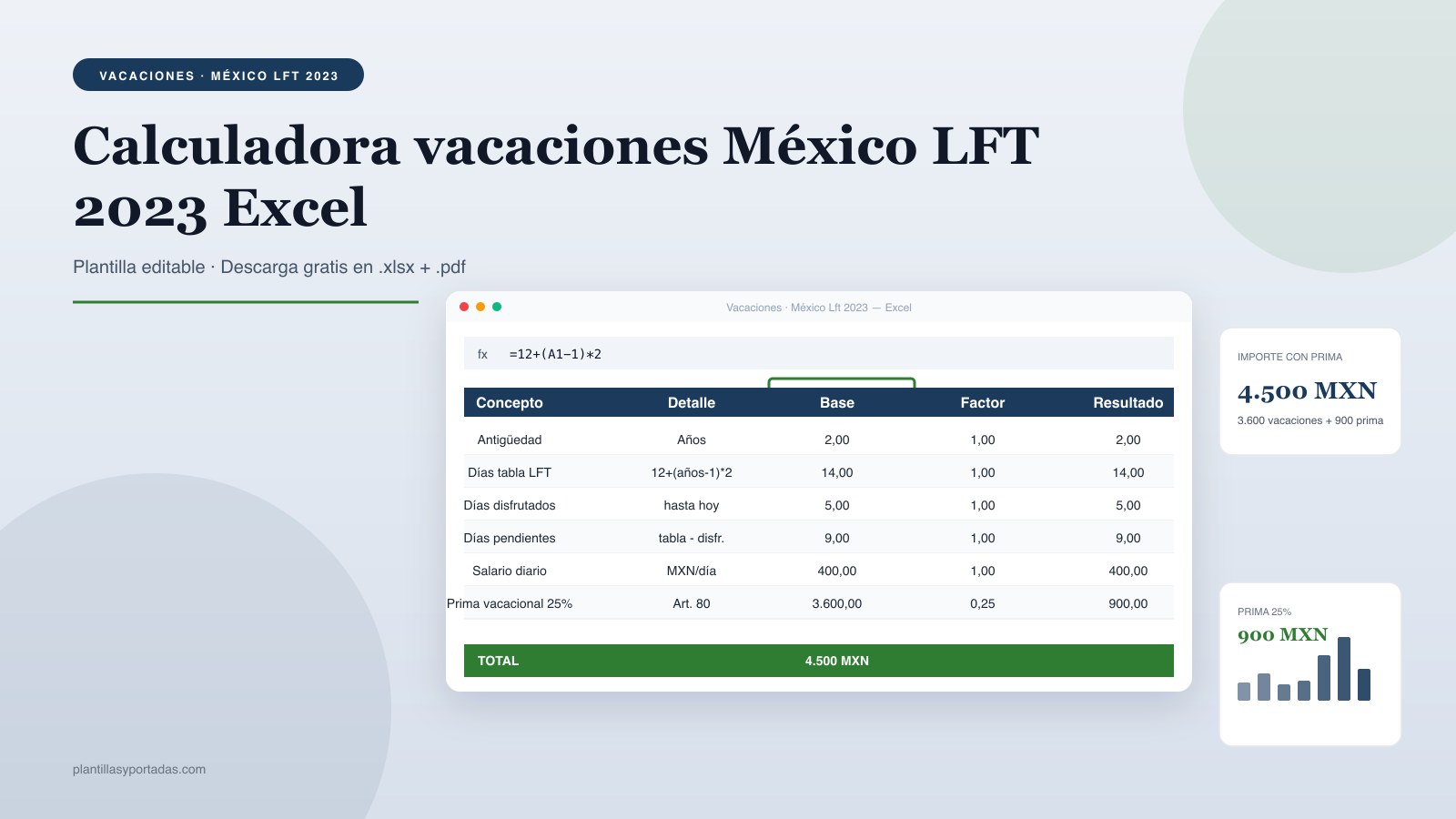Click the Salario diario row label
This screenshot has height=819, width=1456.
(510, 571)
